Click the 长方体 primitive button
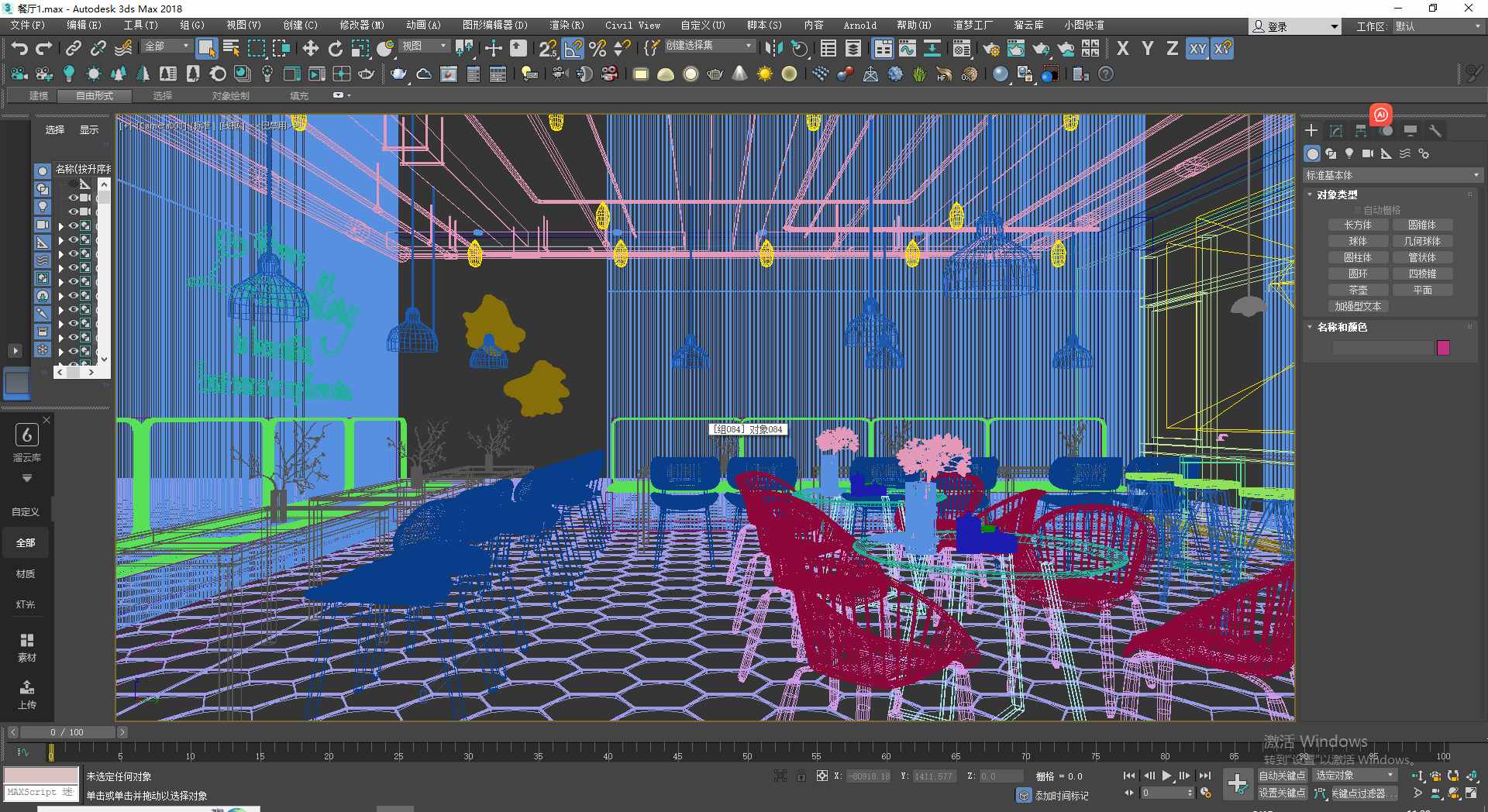1488x812 pixels. (1357, 225)
